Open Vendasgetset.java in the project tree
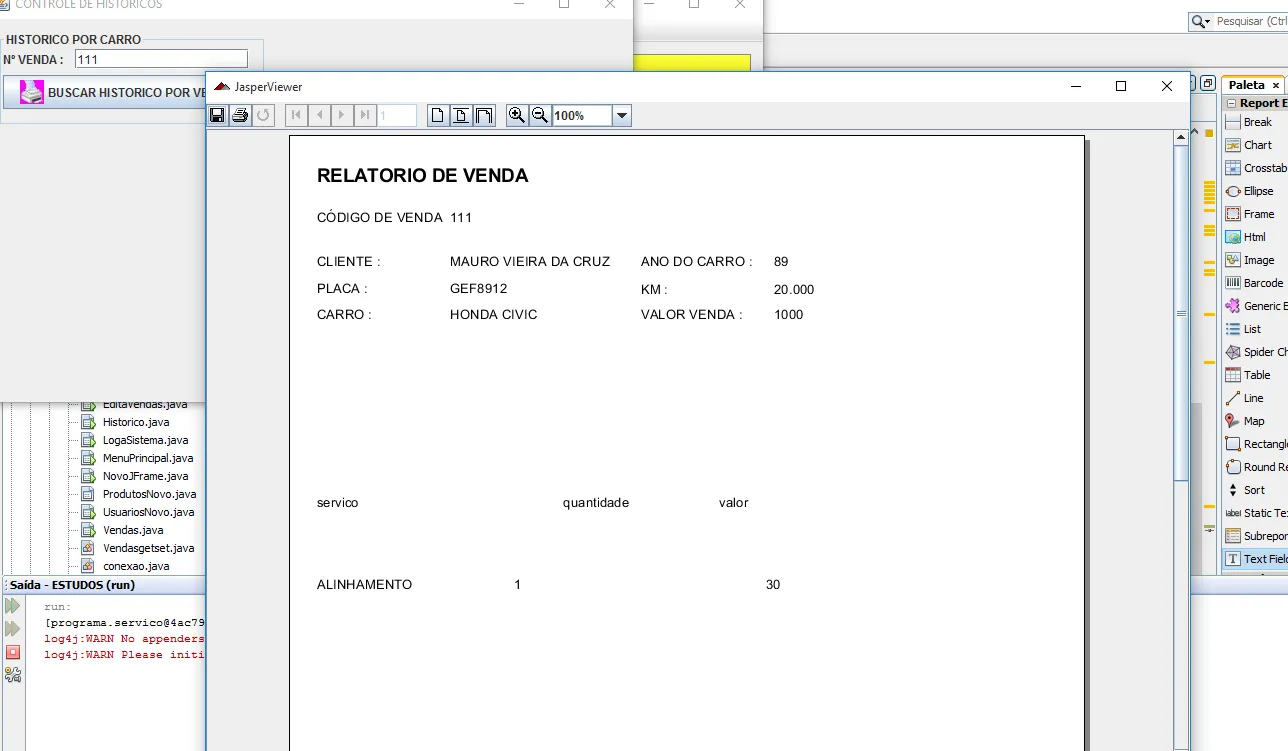This screenshot has height=751, width=1288. (x=148, y=548)
